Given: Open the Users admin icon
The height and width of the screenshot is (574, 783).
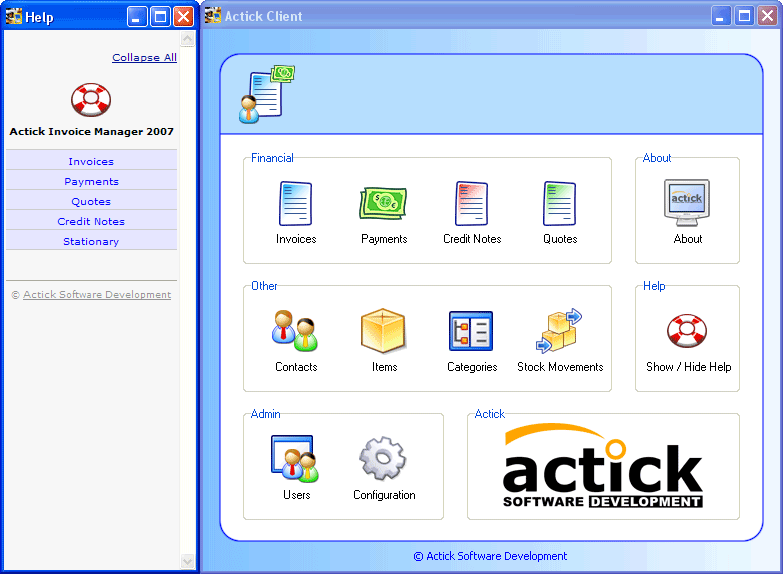Looking at the screenshot, I should click(295, 459).
